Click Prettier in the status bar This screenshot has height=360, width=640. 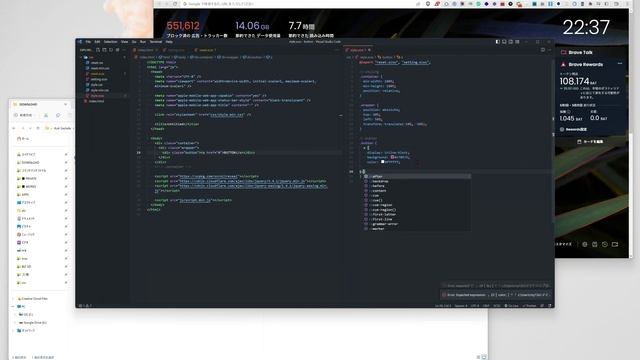click(529, 306)
